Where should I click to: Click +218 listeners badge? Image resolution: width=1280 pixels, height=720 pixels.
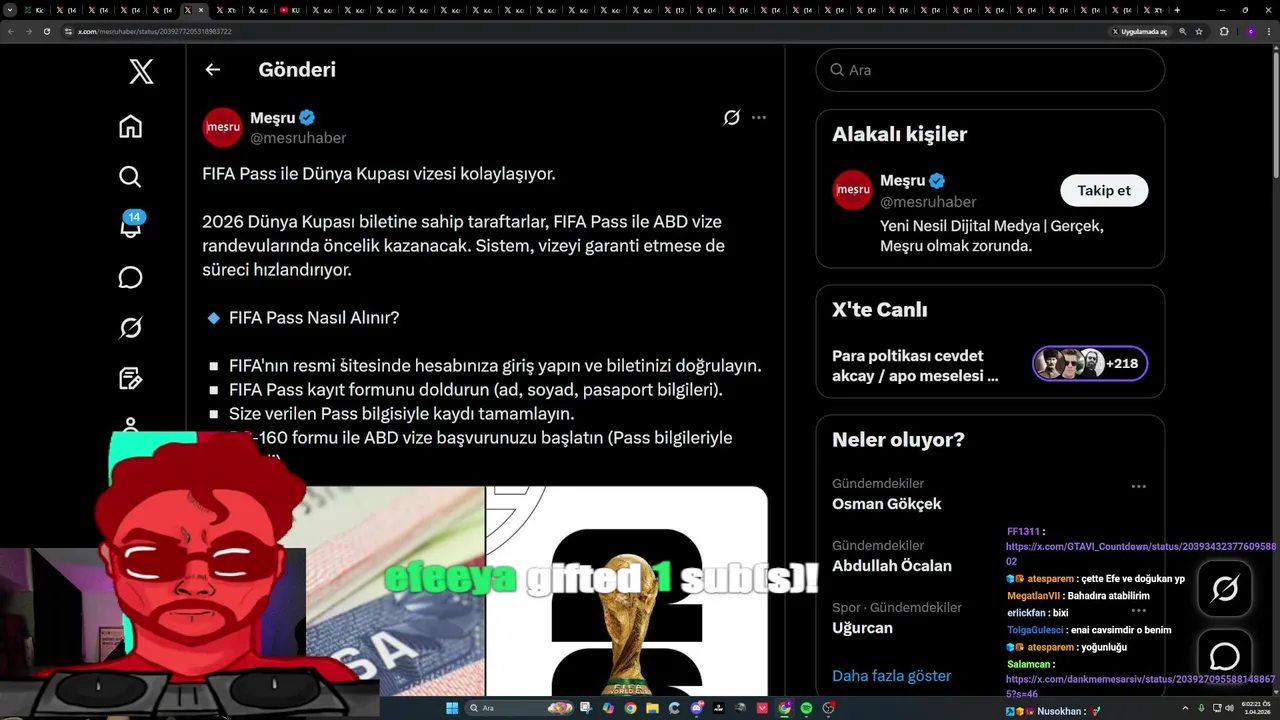pyautogui.click(x=1090, y=364)
